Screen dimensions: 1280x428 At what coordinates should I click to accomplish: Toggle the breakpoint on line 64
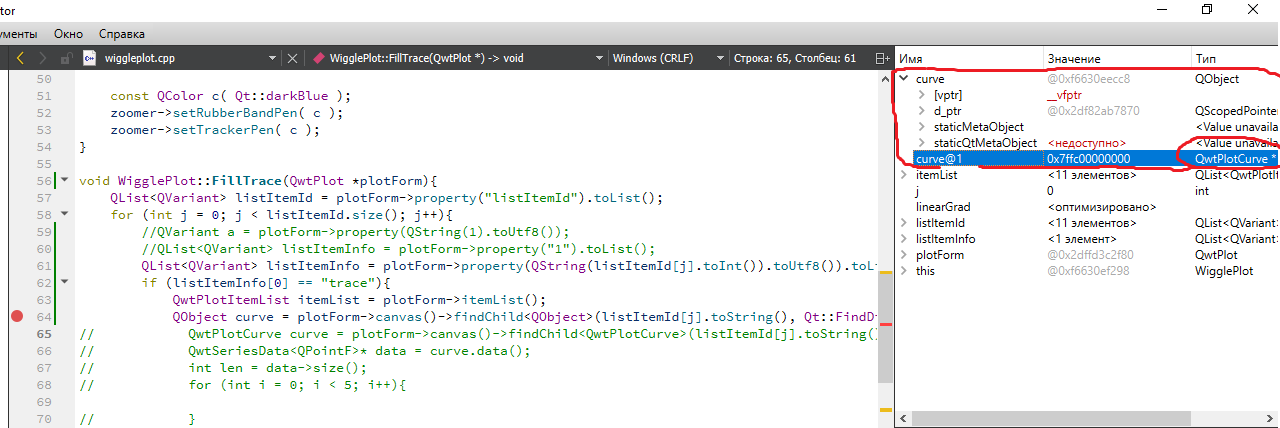pyautogui.click(x=16, y=317)
